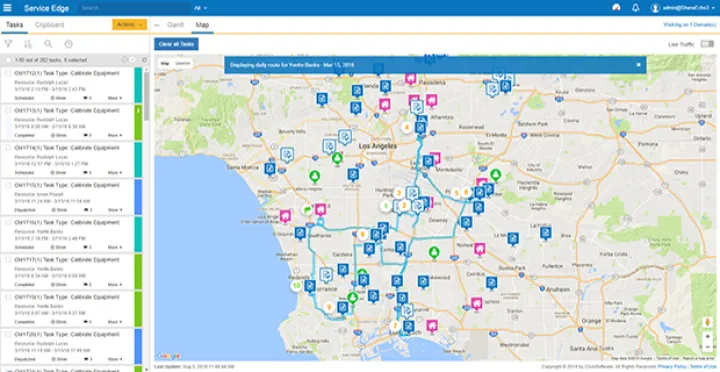Image resolution: width=720 pixels, height=372 pixels.
Task: Click the task list vertical scrollbar
Action: (146, 96)
